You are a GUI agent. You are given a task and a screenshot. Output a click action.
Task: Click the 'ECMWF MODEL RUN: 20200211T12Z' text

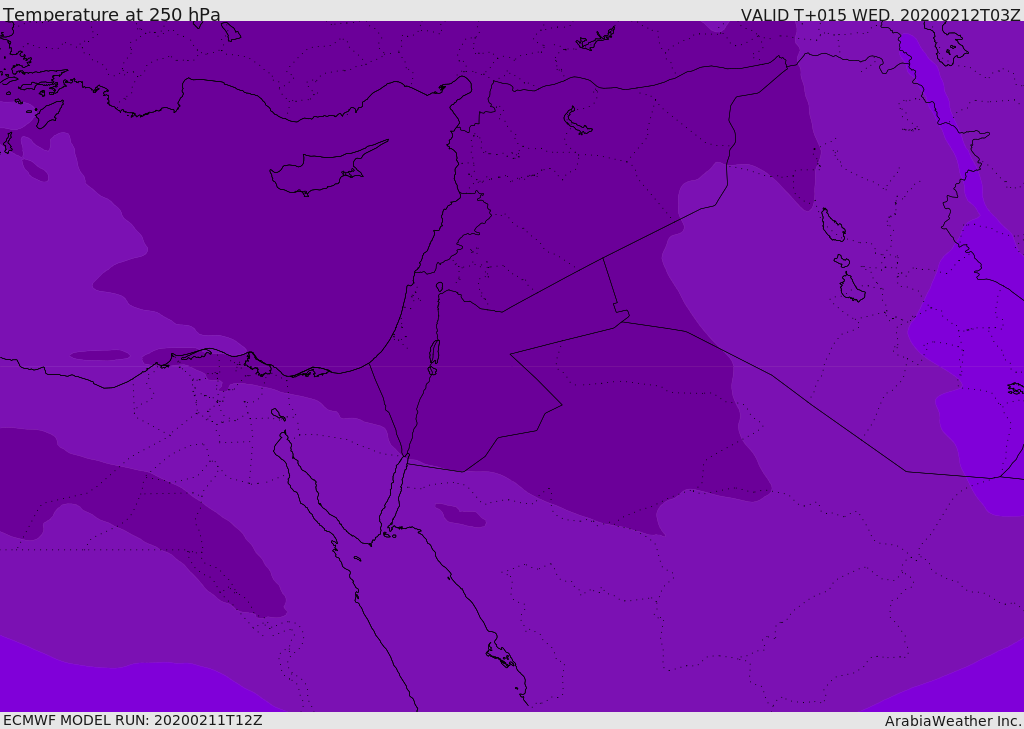point(133,721)
